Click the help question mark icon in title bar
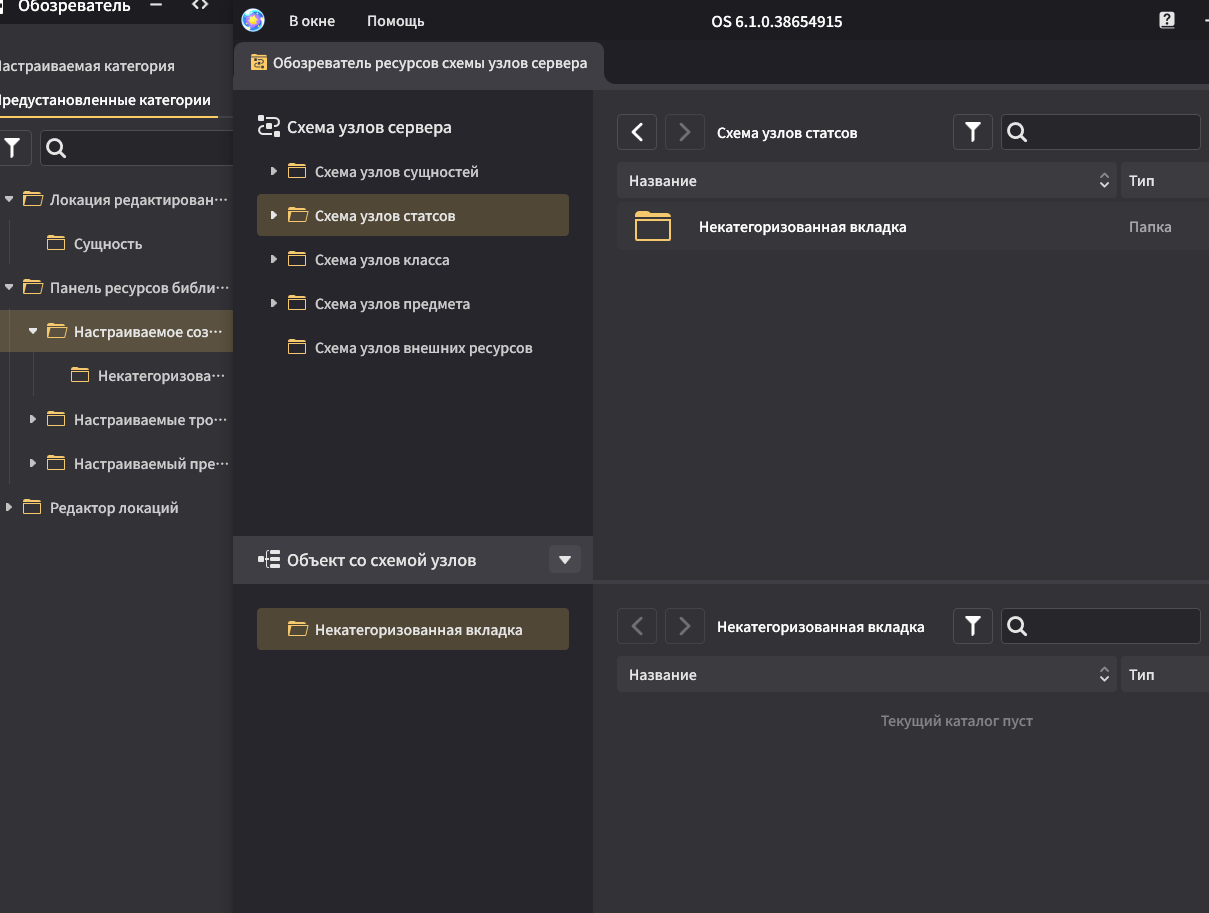The image size is (1209, 913). 1166,20
